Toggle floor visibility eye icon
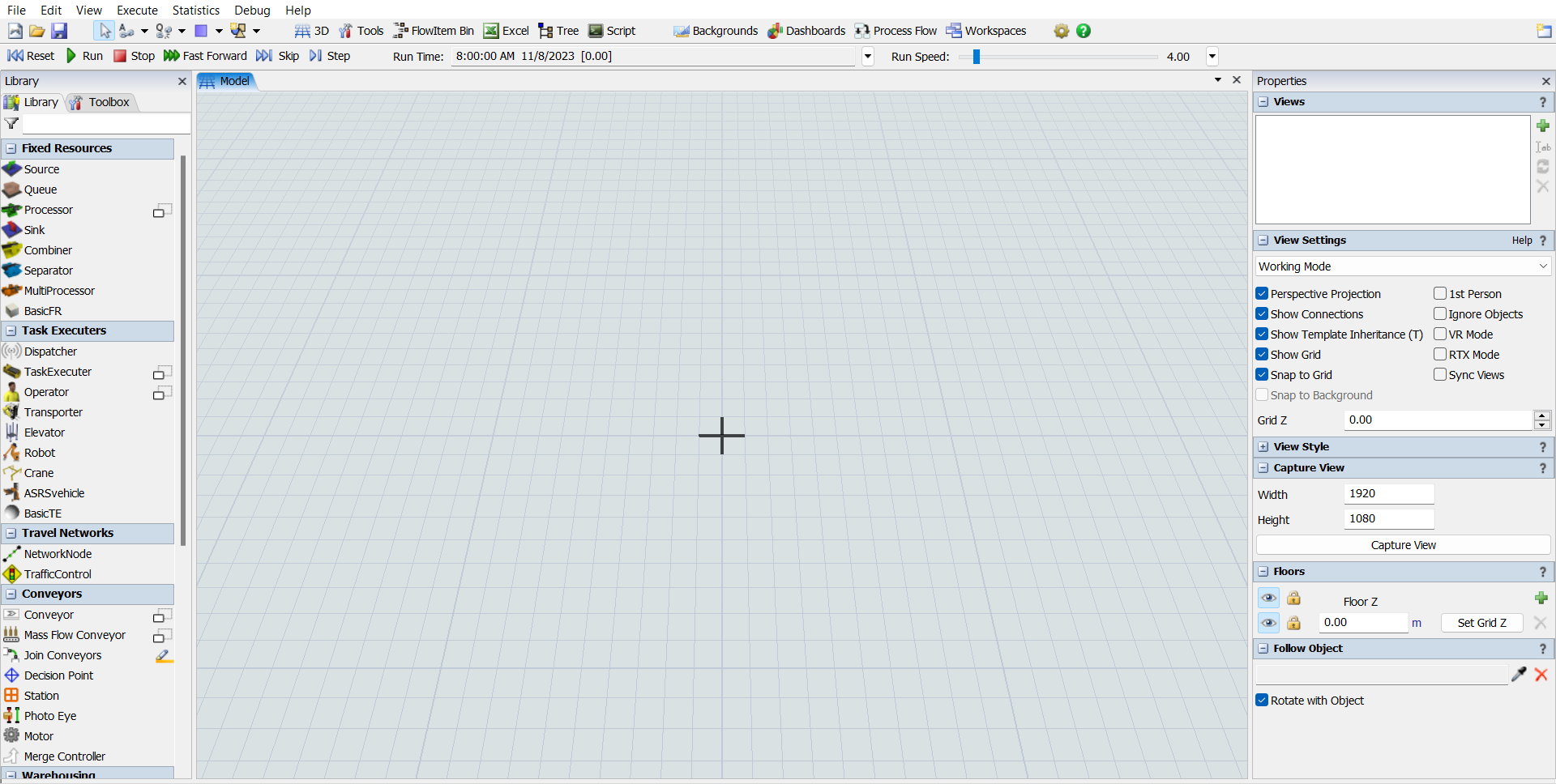 tap(1268, 623)
